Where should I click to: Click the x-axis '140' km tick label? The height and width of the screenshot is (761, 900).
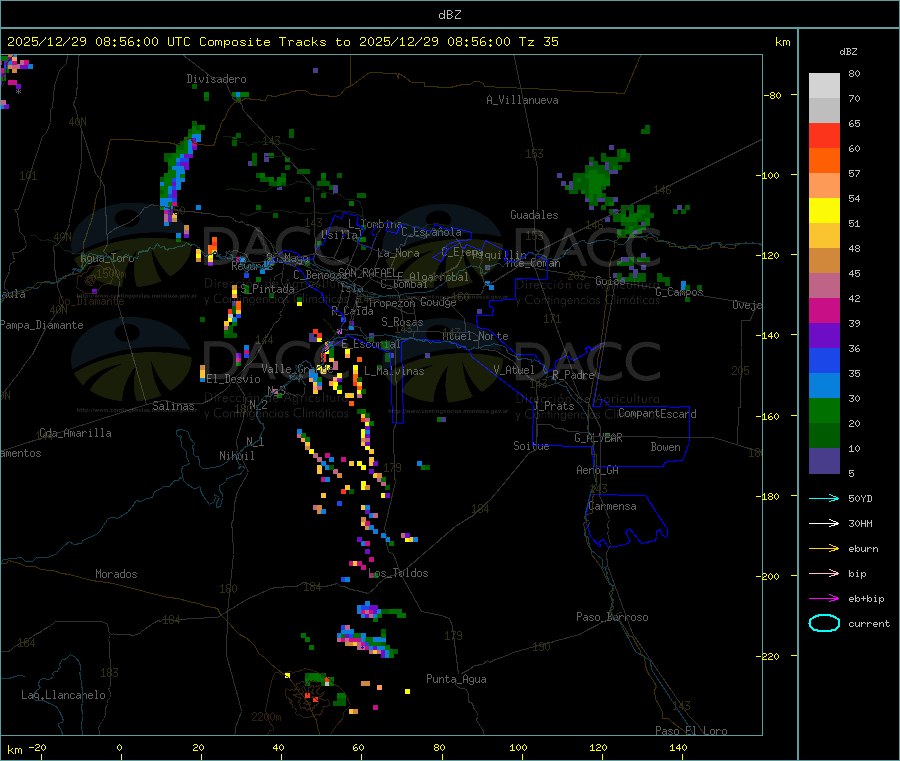coord(678,747)
